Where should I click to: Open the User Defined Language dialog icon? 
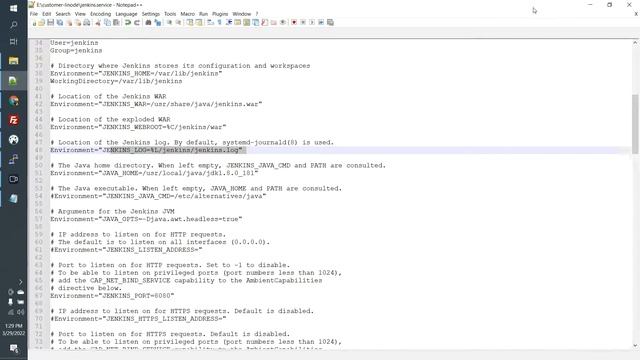tap(238, 23)
